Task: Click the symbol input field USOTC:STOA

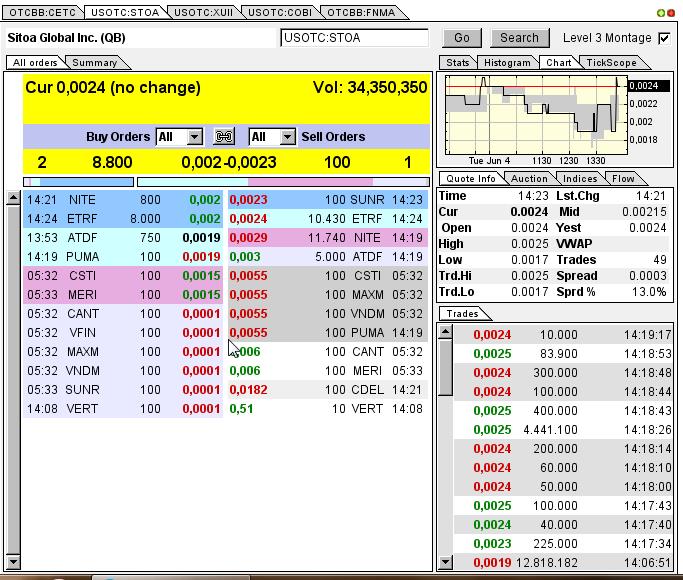Action: click(x=354, y=38)
